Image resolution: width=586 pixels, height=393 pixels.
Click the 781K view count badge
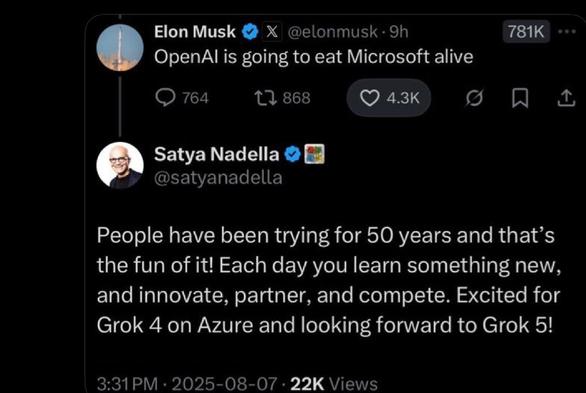pyautogui.click(x=526, y=32)
